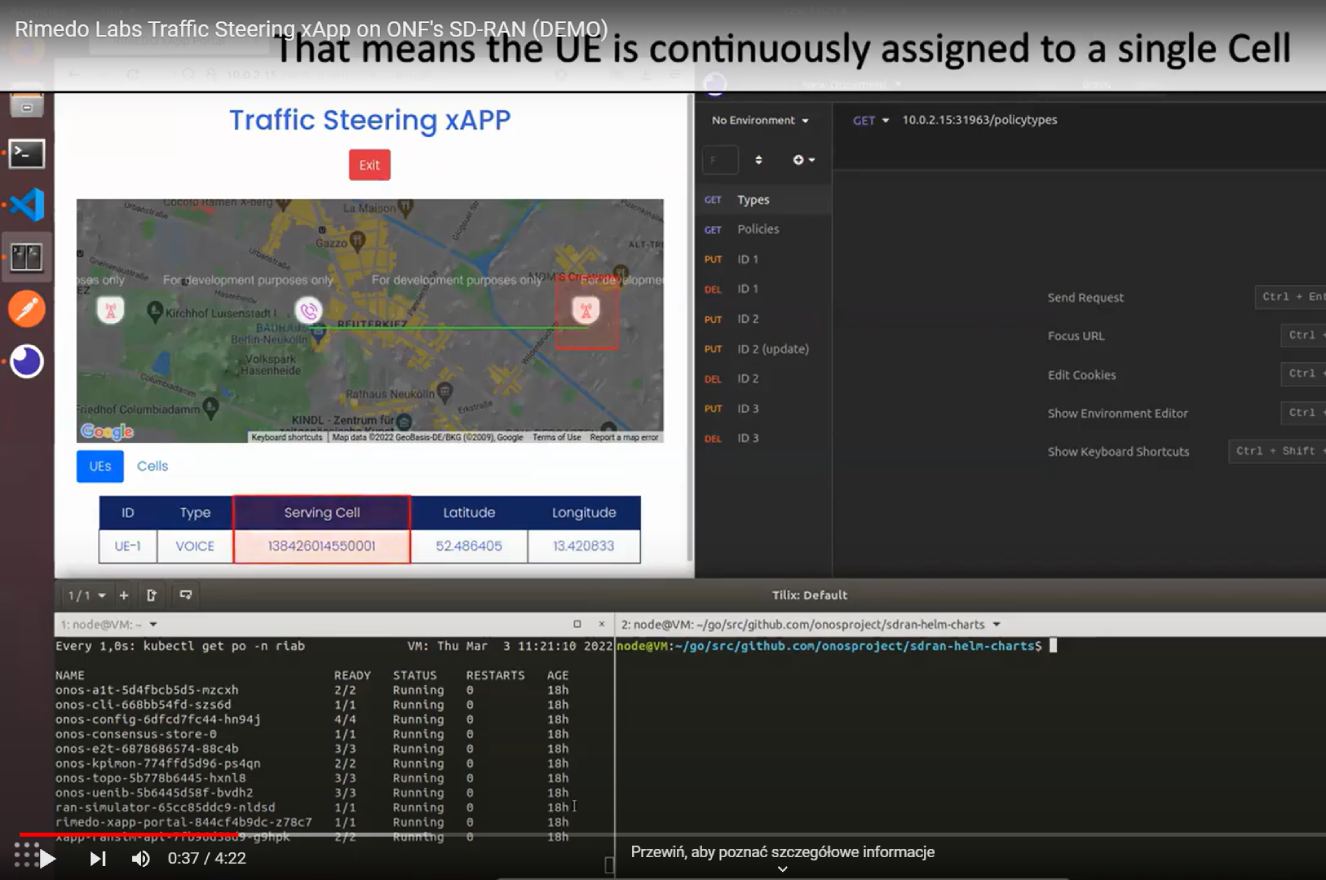This screenshot has height=880, width=1326.
Task: Select the UEs tab
Action: click(100, 466)
